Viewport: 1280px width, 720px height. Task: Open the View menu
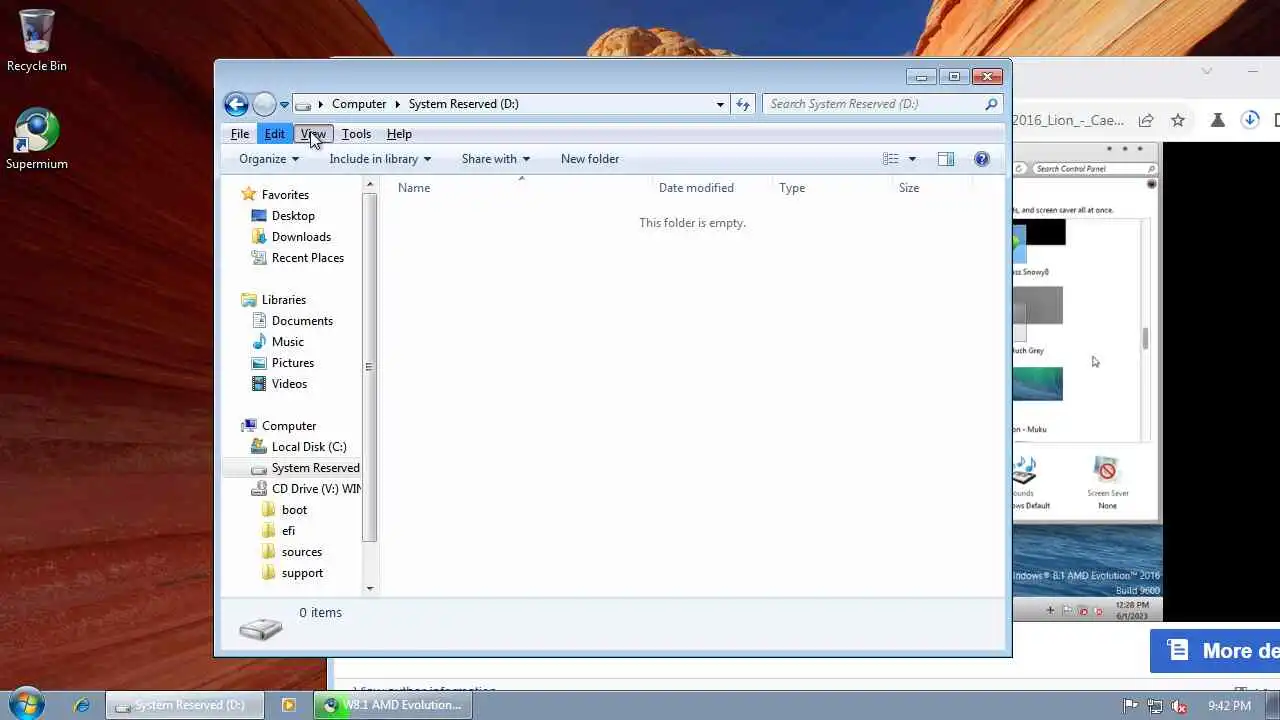(313, 134)
